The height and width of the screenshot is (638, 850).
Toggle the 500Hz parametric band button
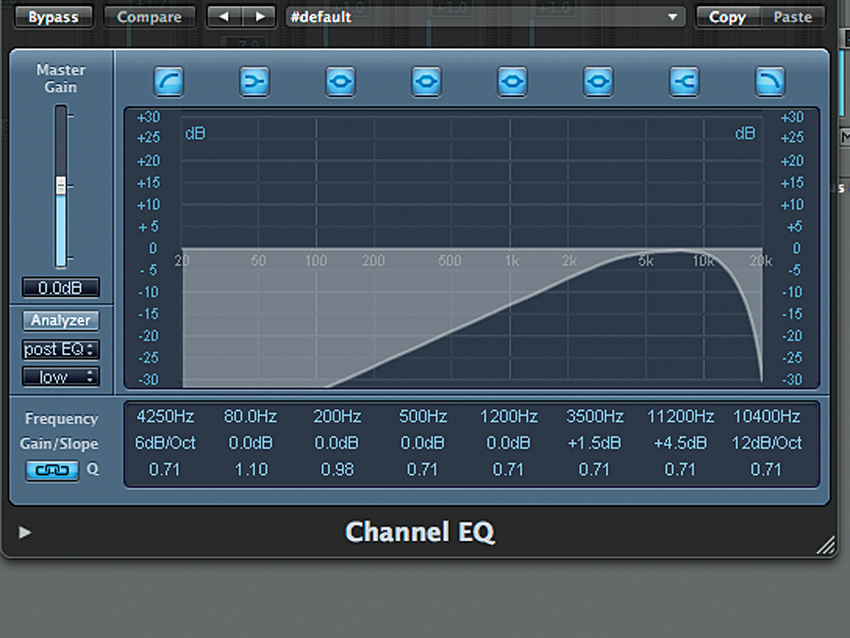[426, 82]
